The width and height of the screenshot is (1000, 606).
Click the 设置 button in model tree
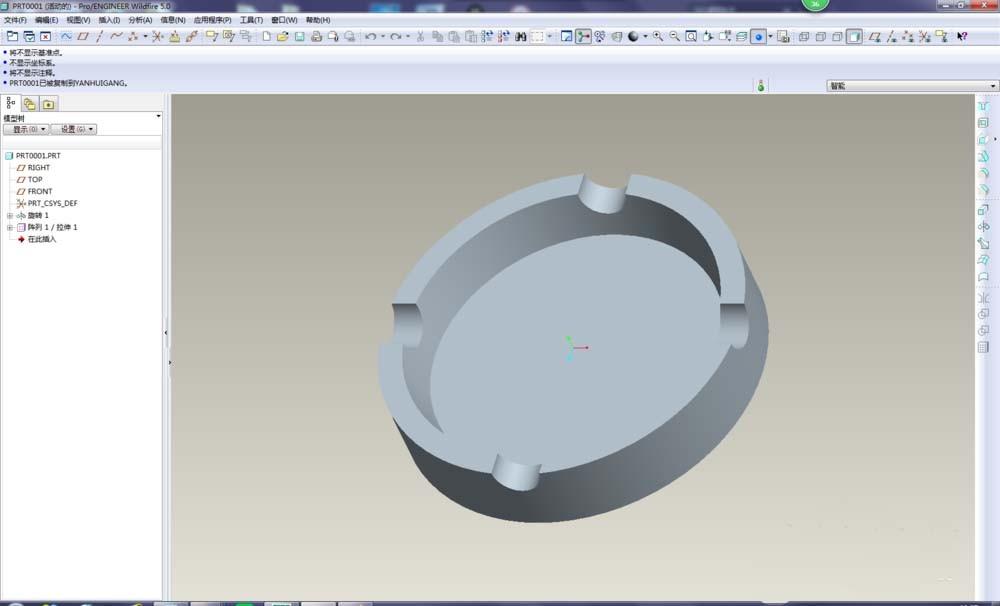pos(73,129)
